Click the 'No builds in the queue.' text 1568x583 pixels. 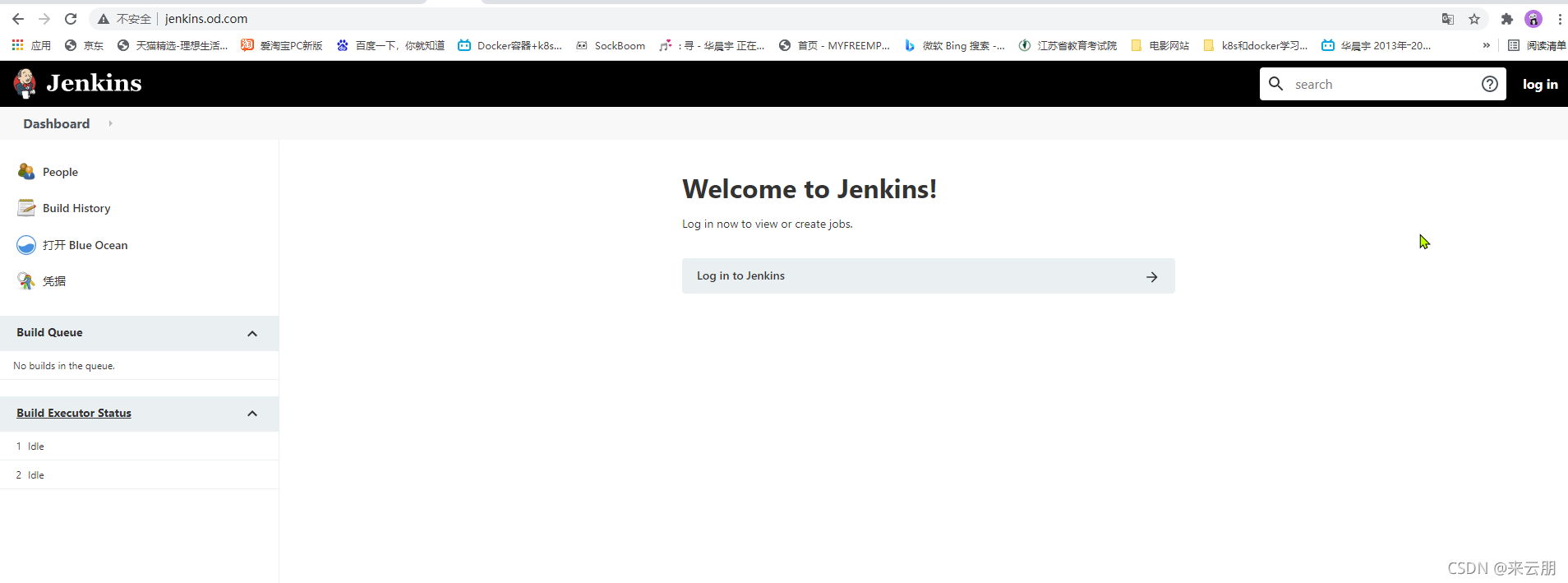tap(64, 366)
